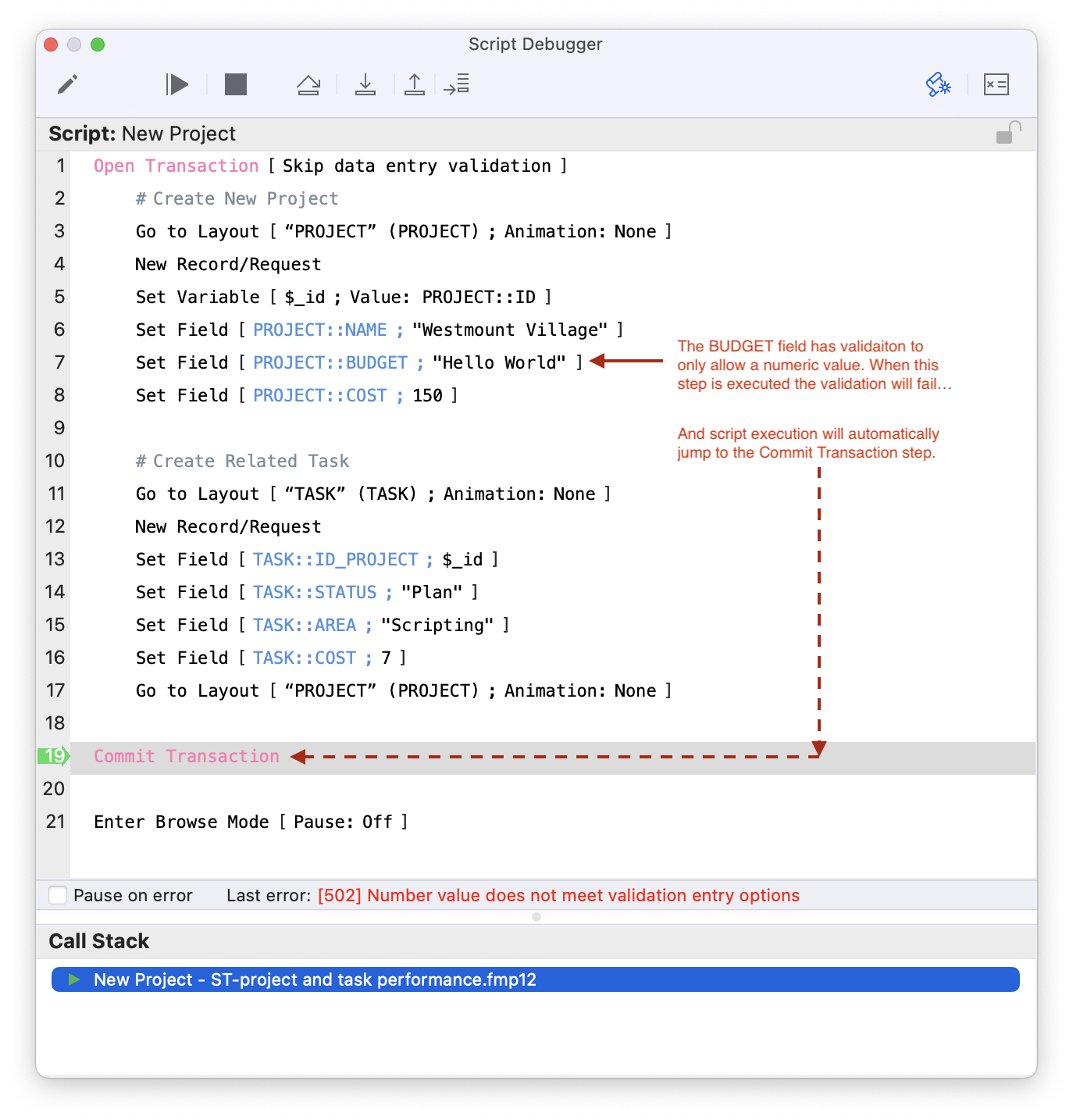Click the Step Into icon
The height and width of the screenshot is (1120, 1073).
(x=365, y=84)
